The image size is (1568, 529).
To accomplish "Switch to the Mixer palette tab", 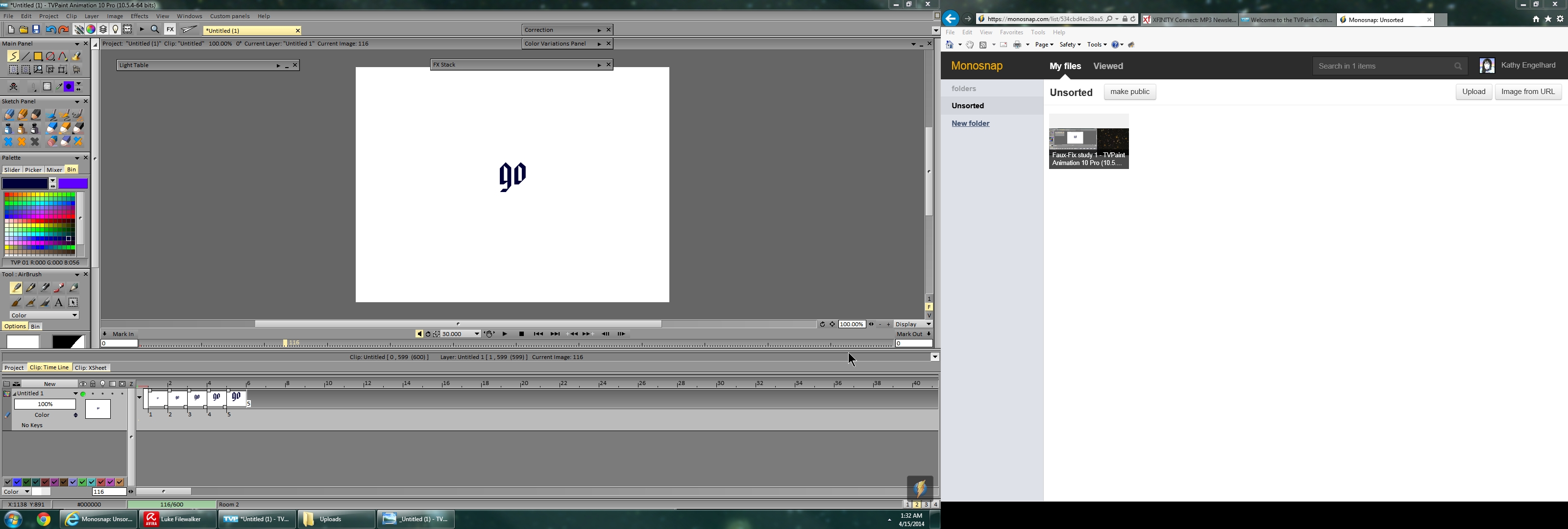I will click(54, 170).
